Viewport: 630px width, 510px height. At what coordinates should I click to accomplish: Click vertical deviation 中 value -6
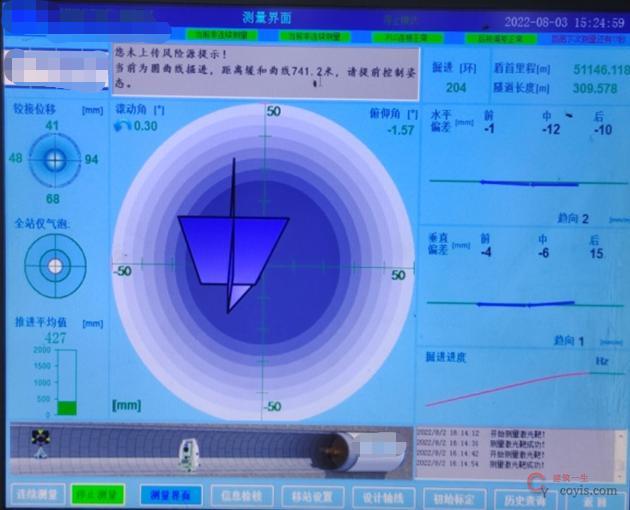point(544,253)
